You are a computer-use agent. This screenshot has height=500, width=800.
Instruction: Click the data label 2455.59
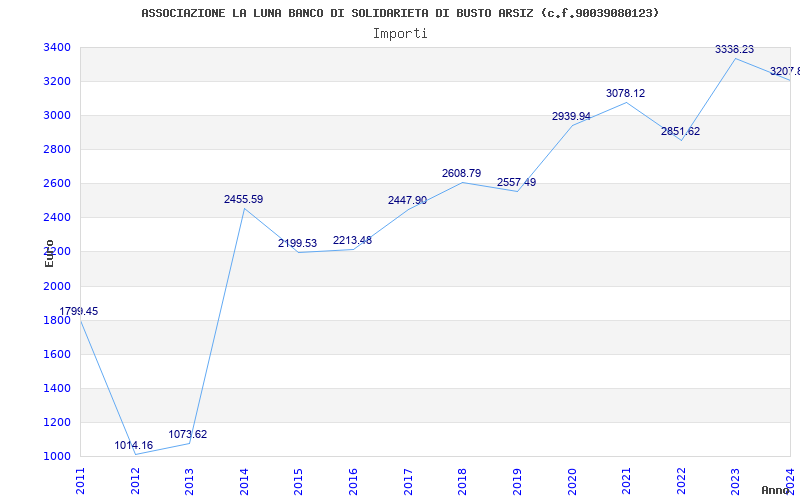pyautogui.click(x=243, y=199)
